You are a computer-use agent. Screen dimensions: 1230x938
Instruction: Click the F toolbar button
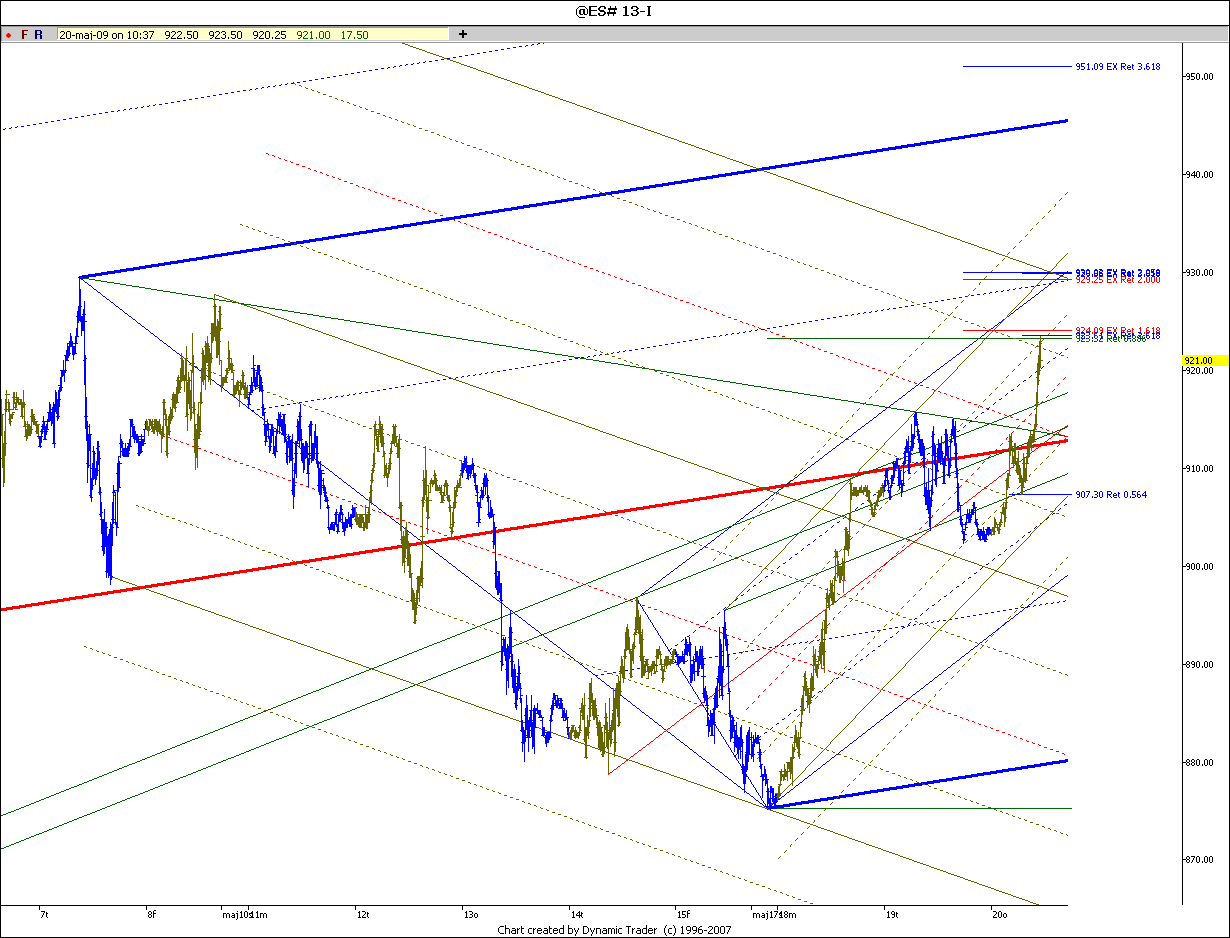pyautogui.click(x=25, y=35)
